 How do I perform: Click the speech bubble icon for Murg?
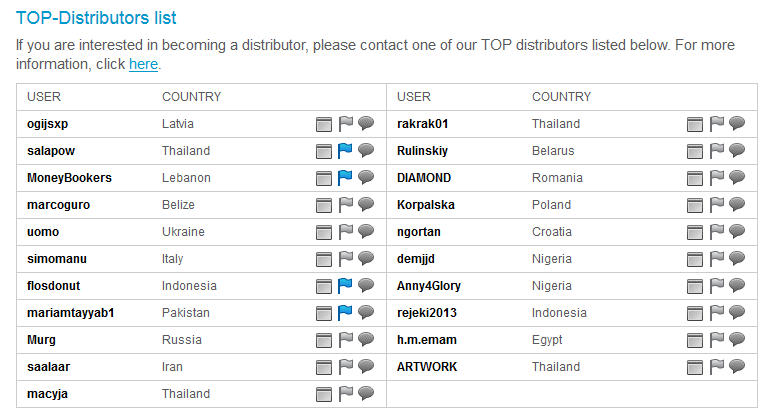click(366, 340)
